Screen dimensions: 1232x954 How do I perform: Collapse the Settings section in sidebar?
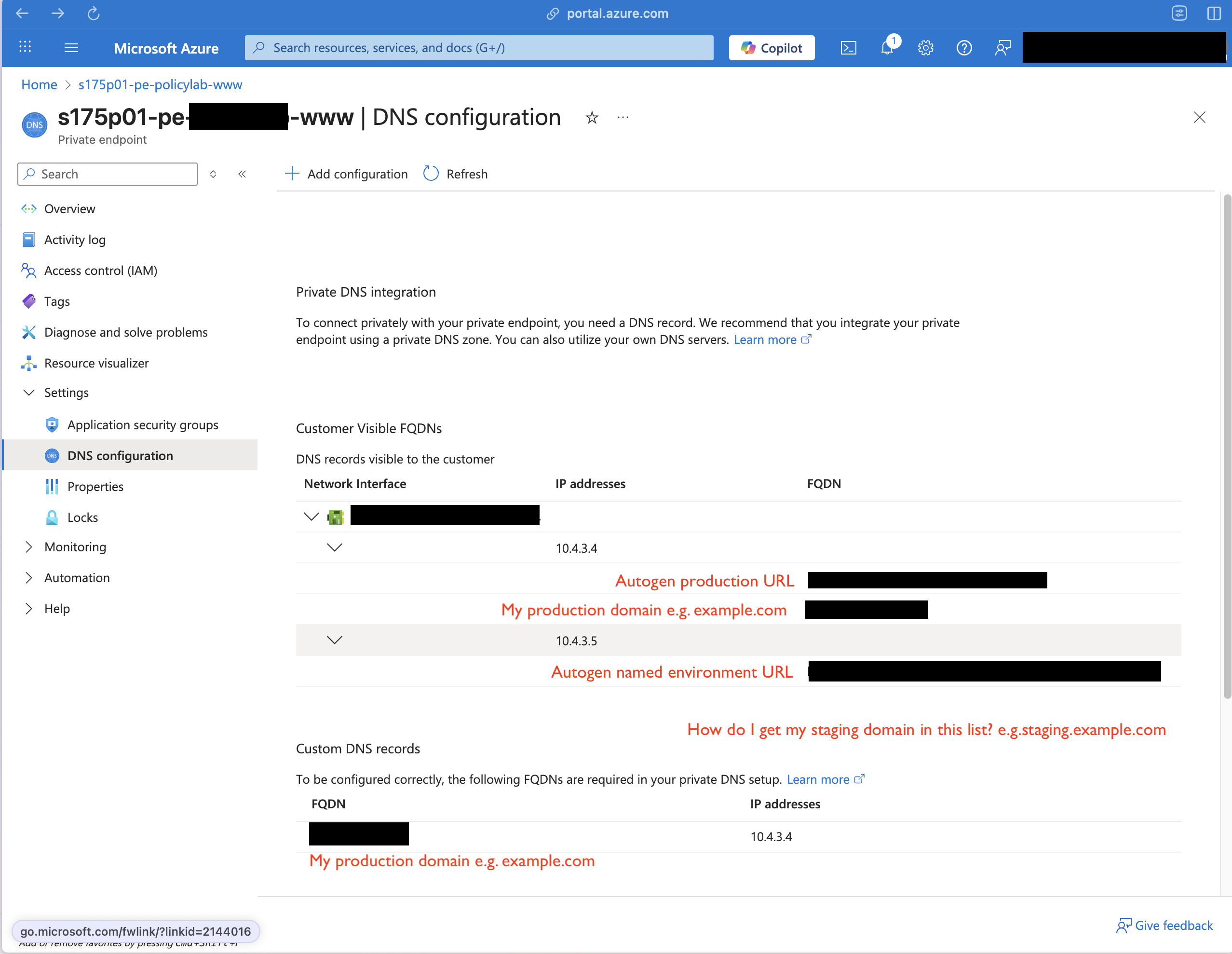tap(29, 392)
